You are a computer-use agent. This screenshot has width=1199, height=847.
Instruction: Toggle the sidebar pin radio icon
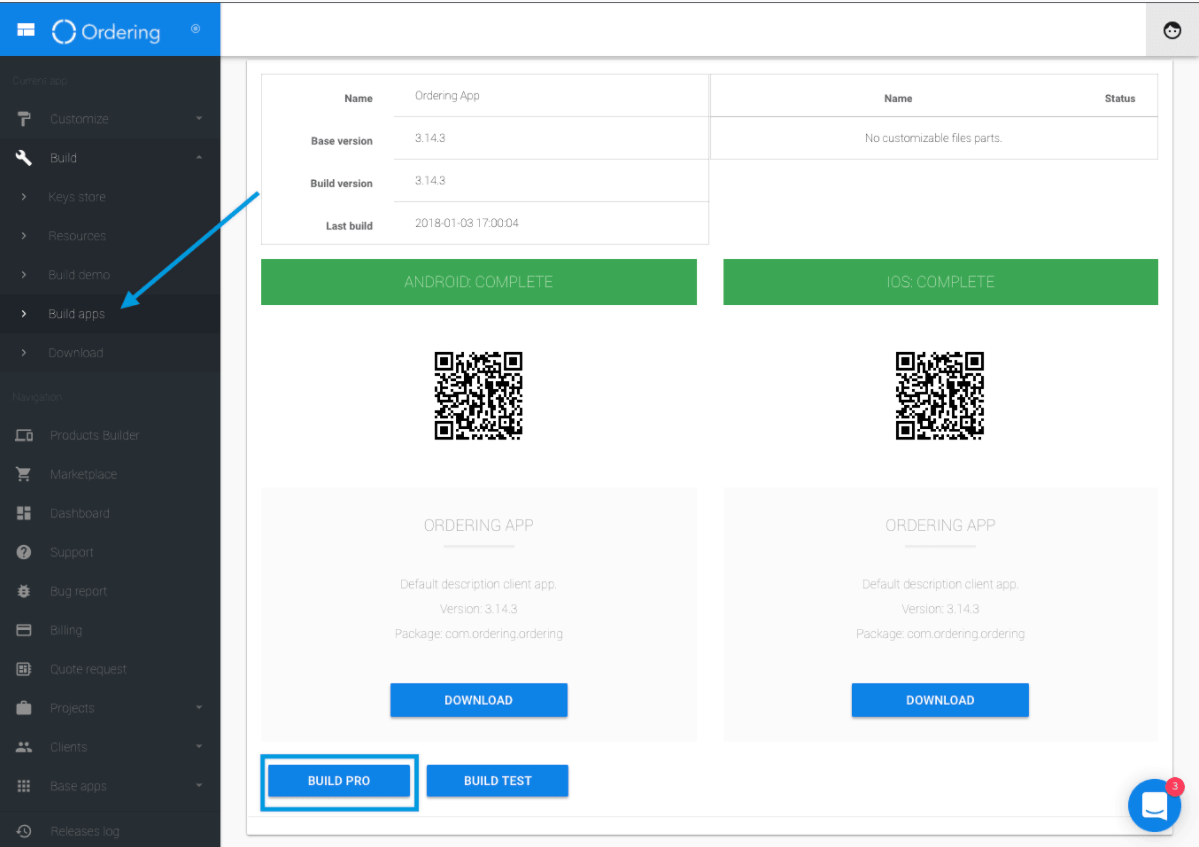196,28
